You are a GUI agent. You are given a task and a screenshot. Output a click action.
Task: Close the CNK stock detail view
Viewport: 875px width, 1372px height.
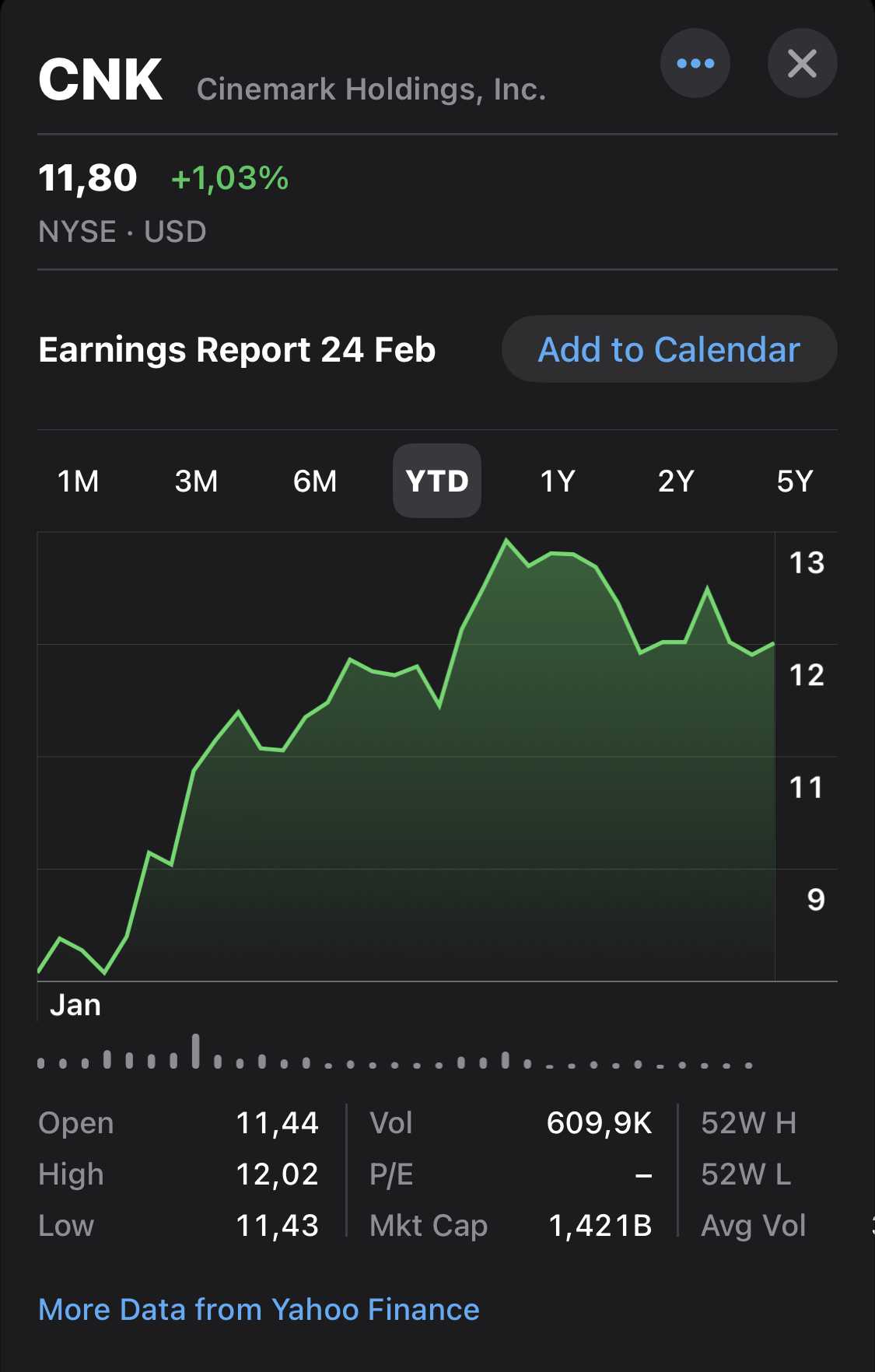pyautogui.click(x=802, y=63)
